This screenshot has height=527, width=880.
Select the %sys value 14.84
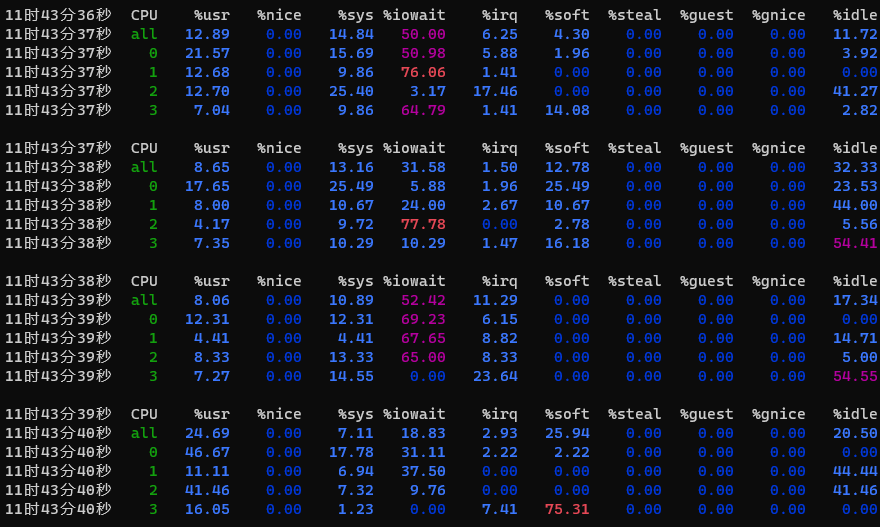coord(351,34)
